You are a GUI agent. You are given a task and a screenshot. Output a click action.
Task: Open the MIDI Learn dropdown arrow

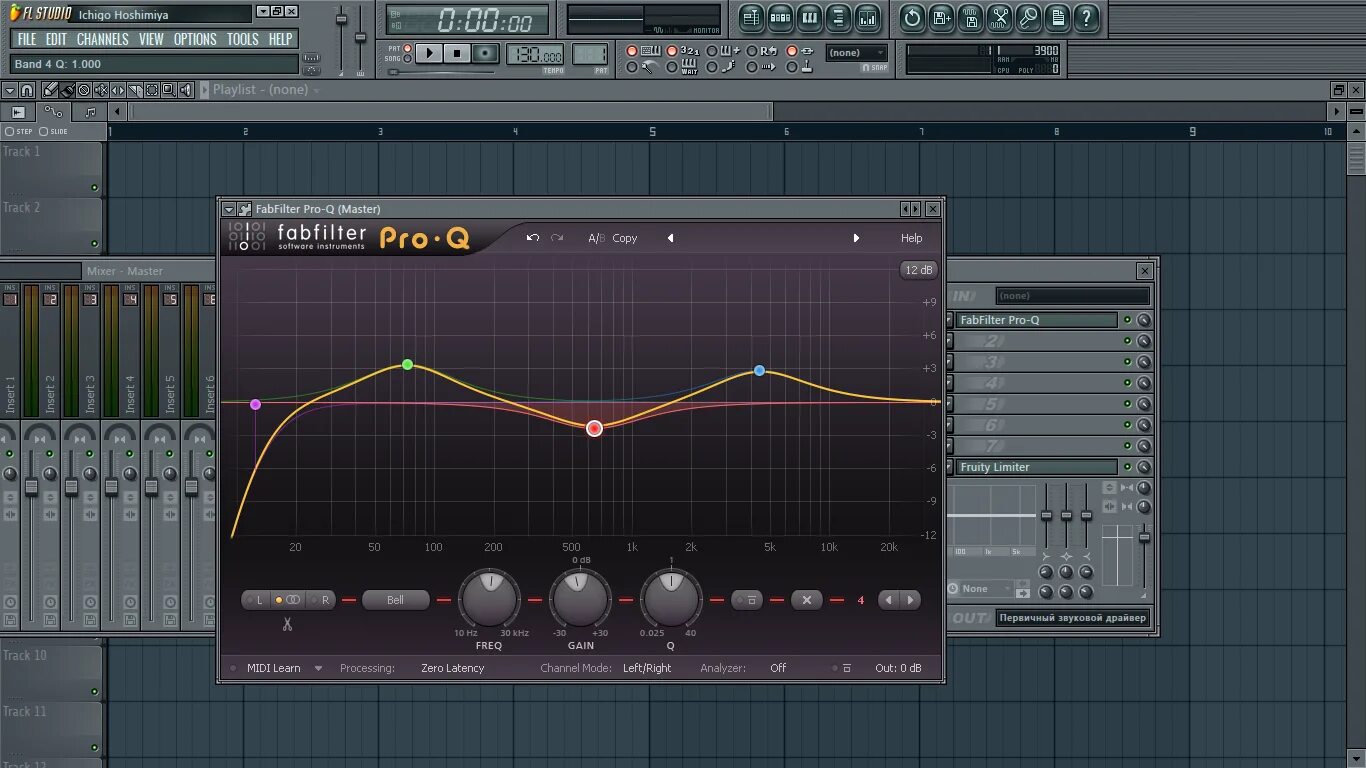[319, 669]
